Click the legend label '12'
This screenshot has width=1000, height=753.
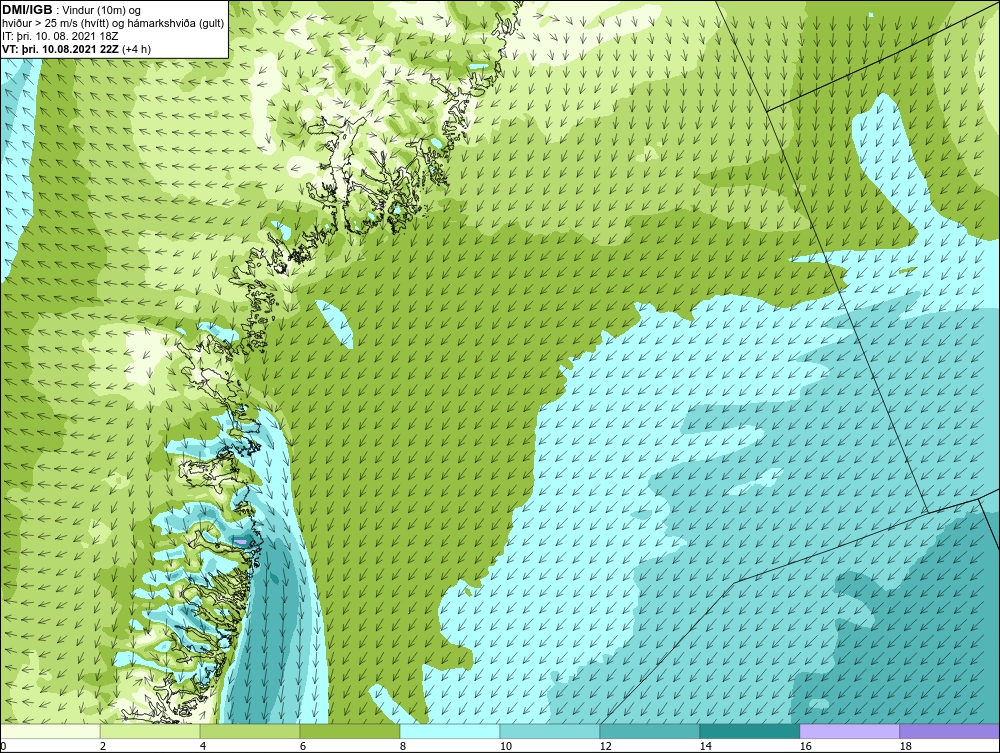606,746
